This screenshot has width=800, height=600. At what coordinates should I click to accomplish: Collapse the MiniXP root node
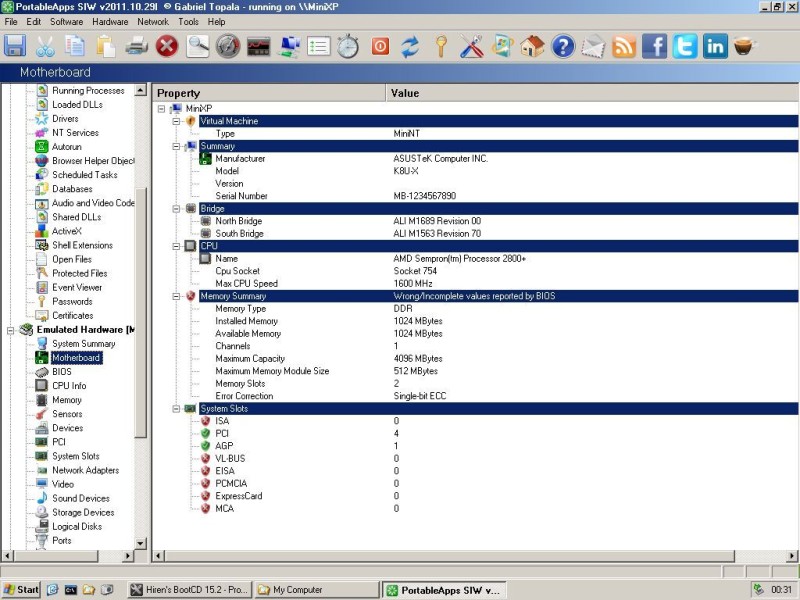point(162,109)
